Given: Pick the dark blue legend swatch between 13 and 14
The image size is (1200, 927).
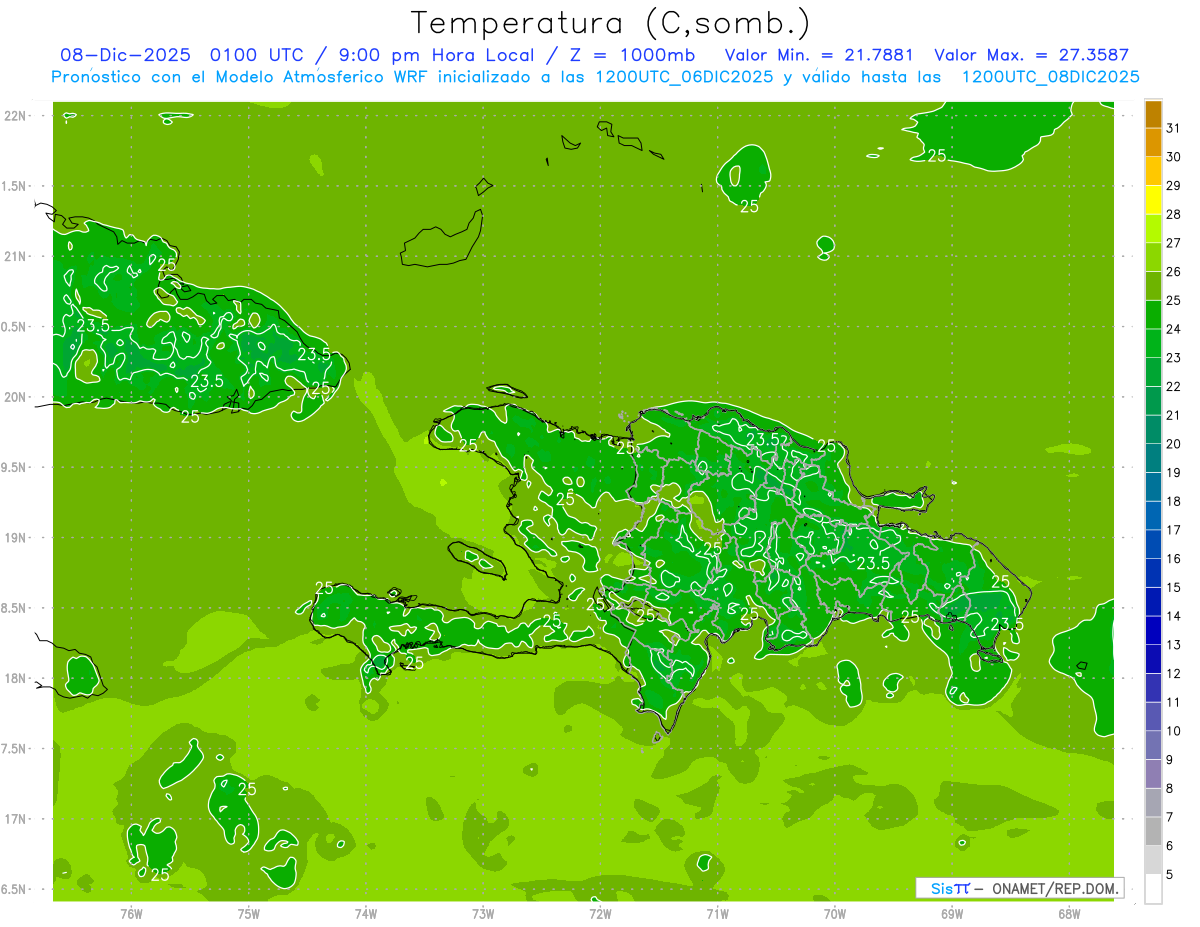Looking at the screenshot, I should (x=1153, y=630).
